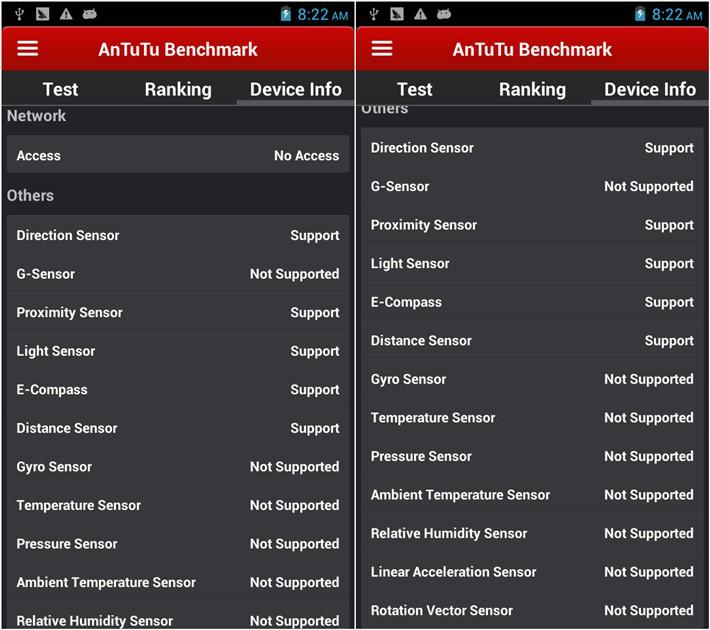Viewport: 710px width, 630px height.
Task: Tap warning triangle icon in left status bar
Action: pos(66,14)
